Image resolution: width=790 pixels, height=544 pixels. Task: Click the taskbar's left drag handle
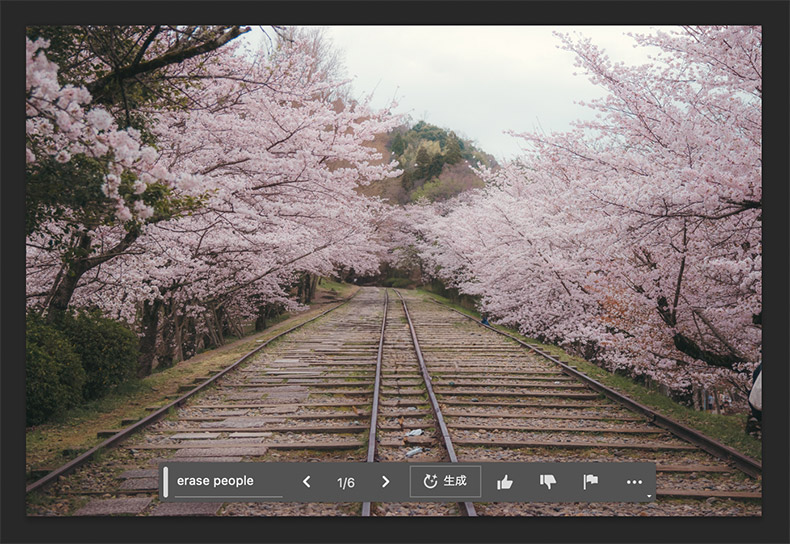point(165,481)
